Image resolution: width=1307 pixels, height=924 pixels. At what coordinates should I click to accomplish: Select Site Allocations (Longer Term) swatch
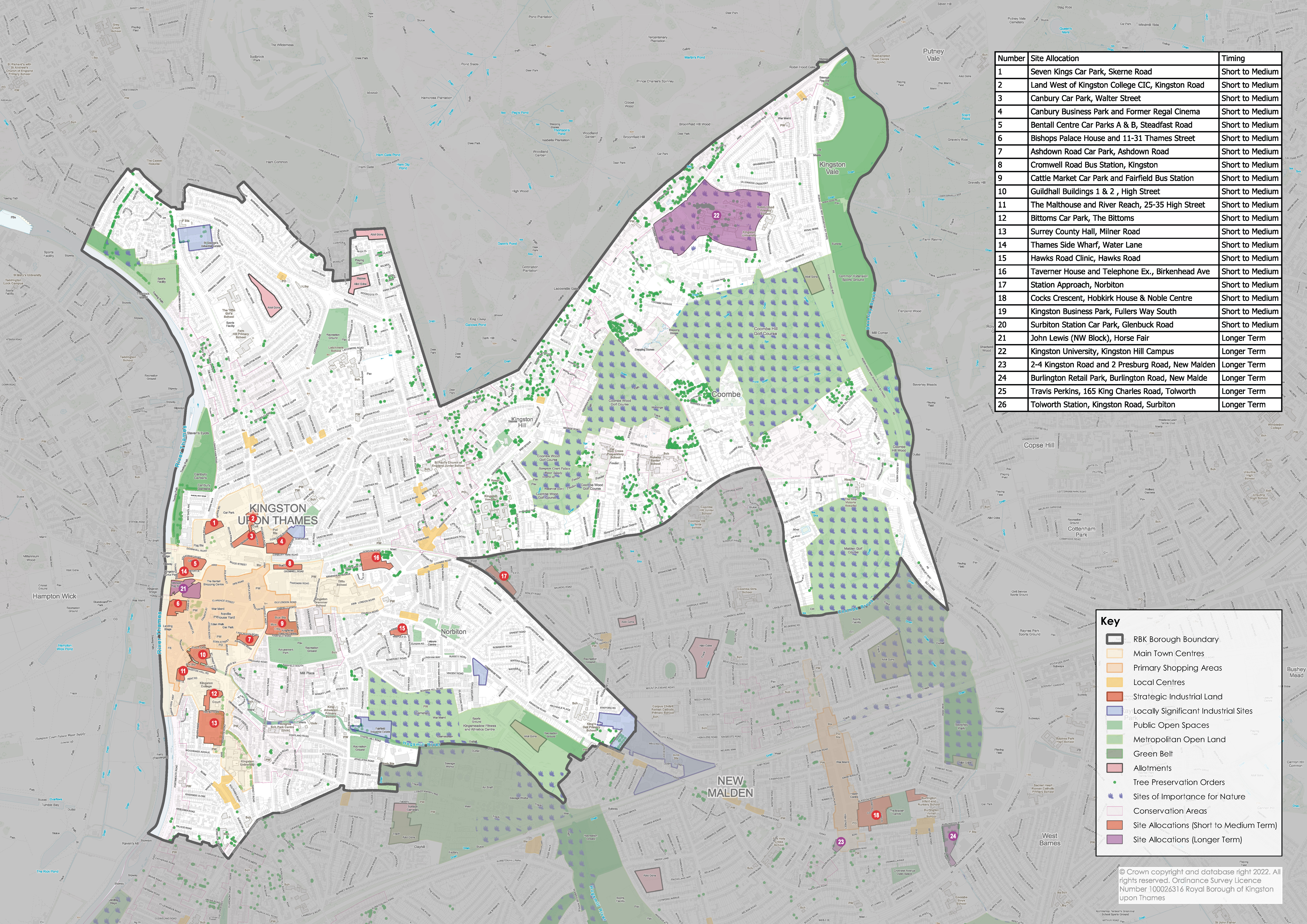click(x=1115, y=839)
